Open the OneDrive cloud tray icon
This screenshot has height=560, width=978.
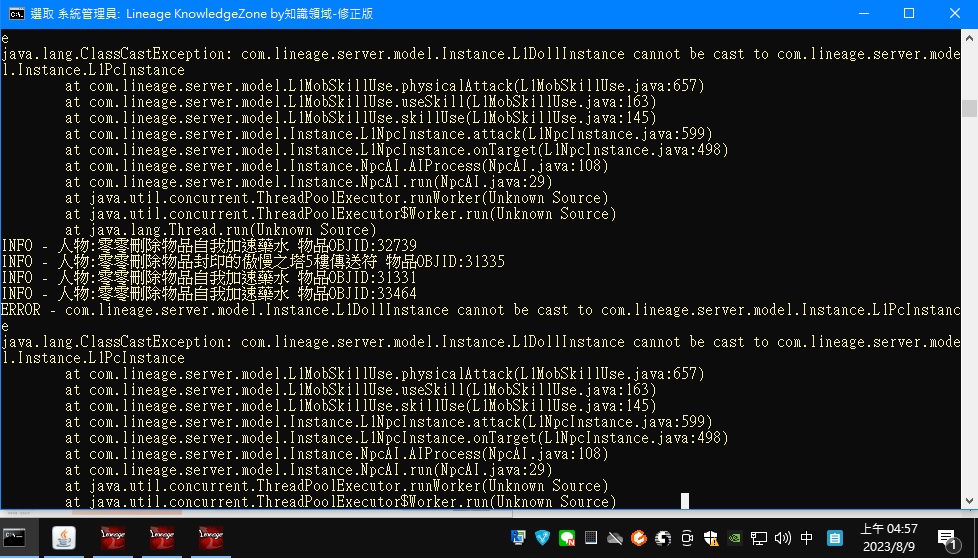coord(615,538)
